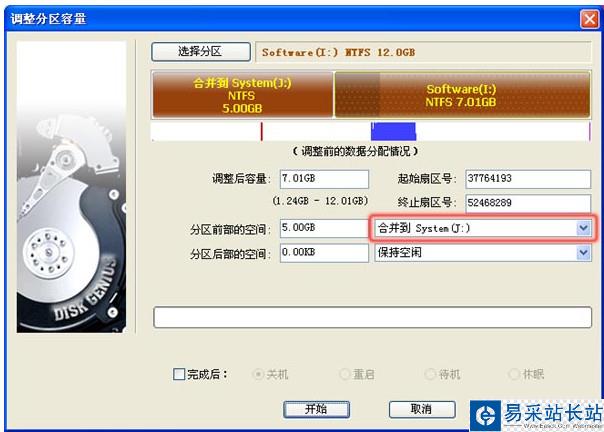The height and width of the screenshot is (432, 604).
Task: Choose the 待机 radio option
Action: 430,374
